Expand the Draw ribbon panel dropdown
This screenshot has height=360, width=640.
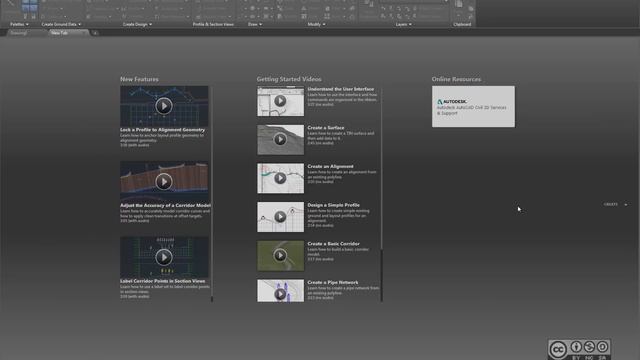(255, 24)
